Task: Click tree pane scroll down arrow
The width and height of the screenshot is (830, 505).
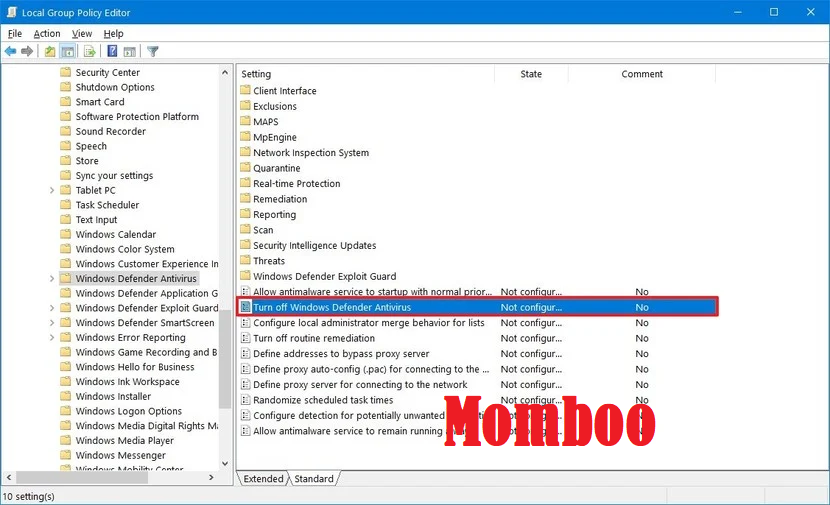Action: (225, 464)
